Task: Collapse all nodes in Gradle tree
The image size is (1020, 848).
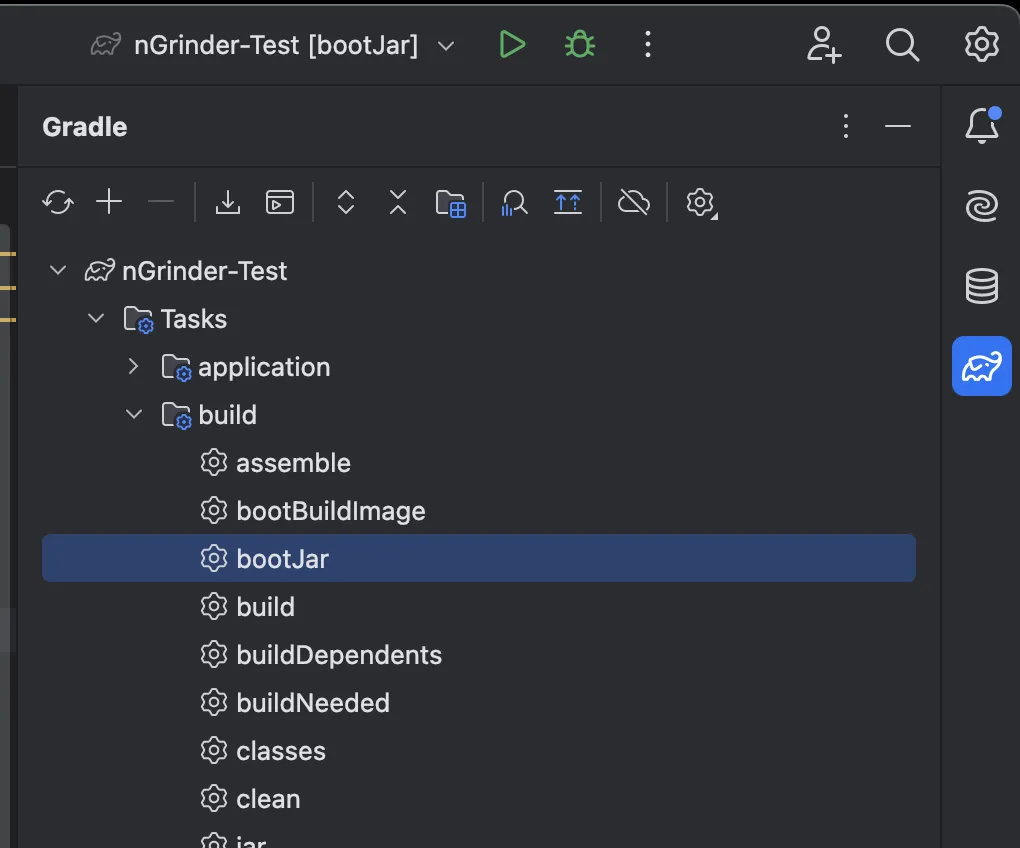Action: click(397, 202)
